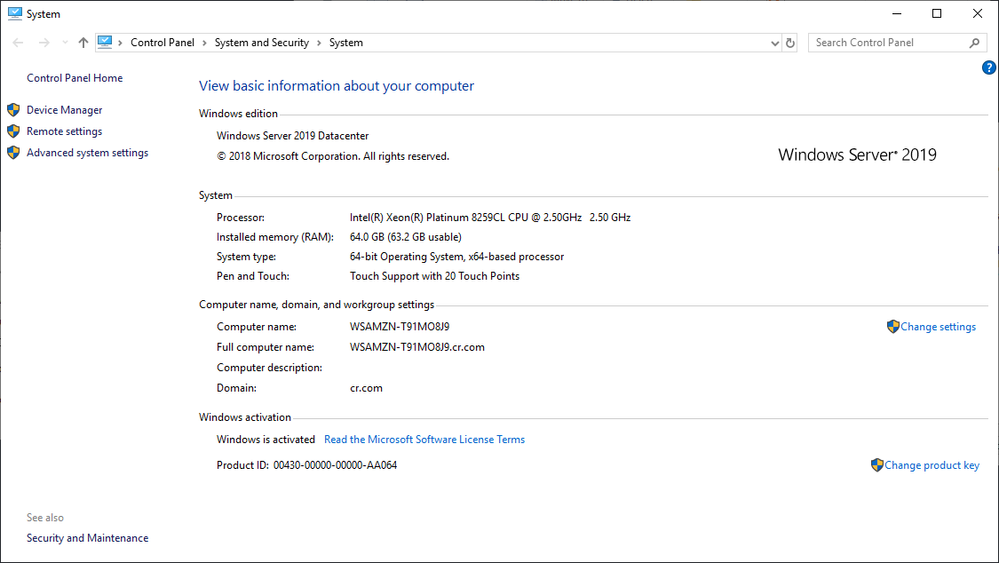Click the domain value 'cr.com'
This screenshot has height=563, width=999.
366,388
